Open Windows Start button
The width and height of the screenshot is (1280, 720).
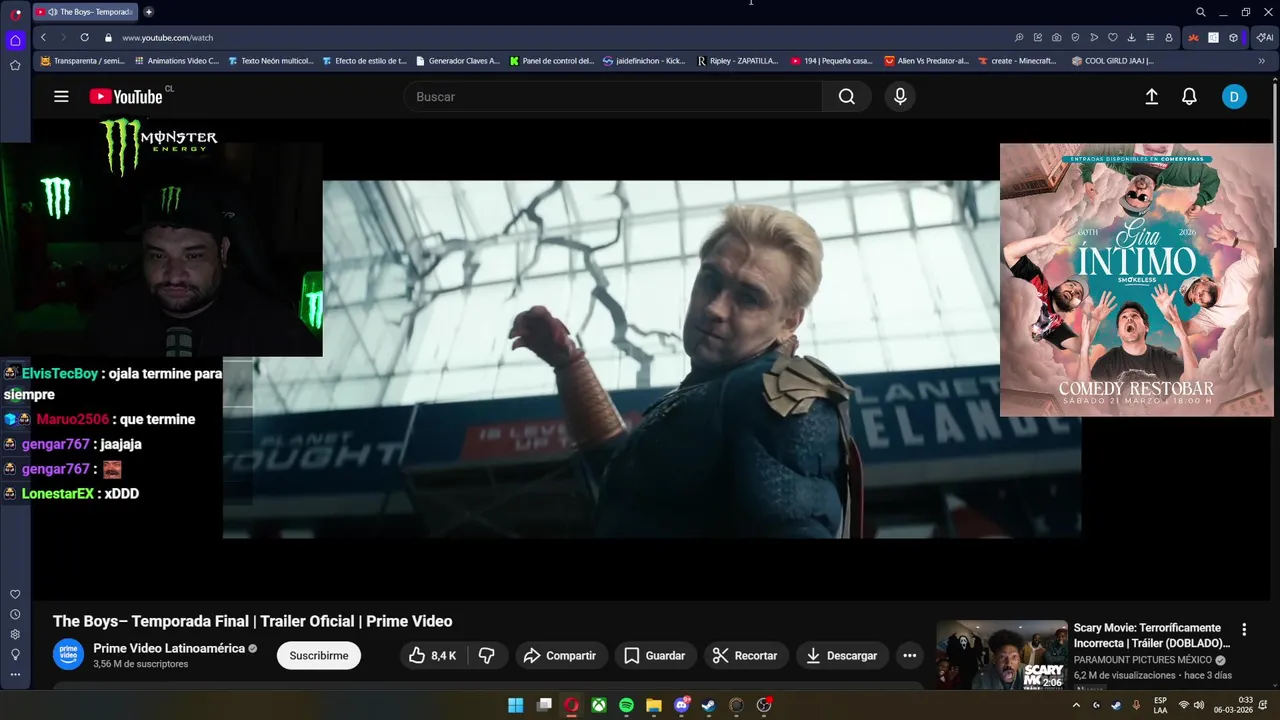tap(515, 705)
